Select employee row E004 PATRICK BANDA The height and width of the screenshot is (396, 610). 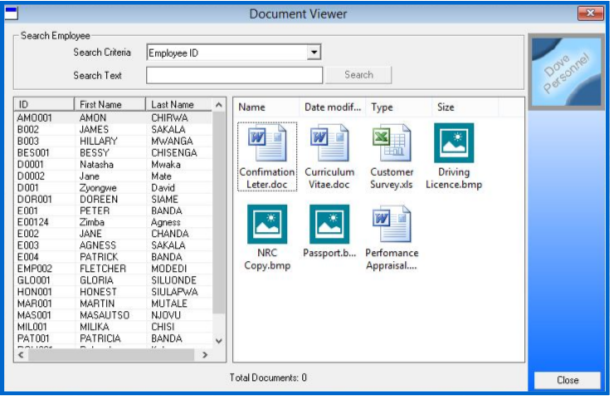[114, 257]
